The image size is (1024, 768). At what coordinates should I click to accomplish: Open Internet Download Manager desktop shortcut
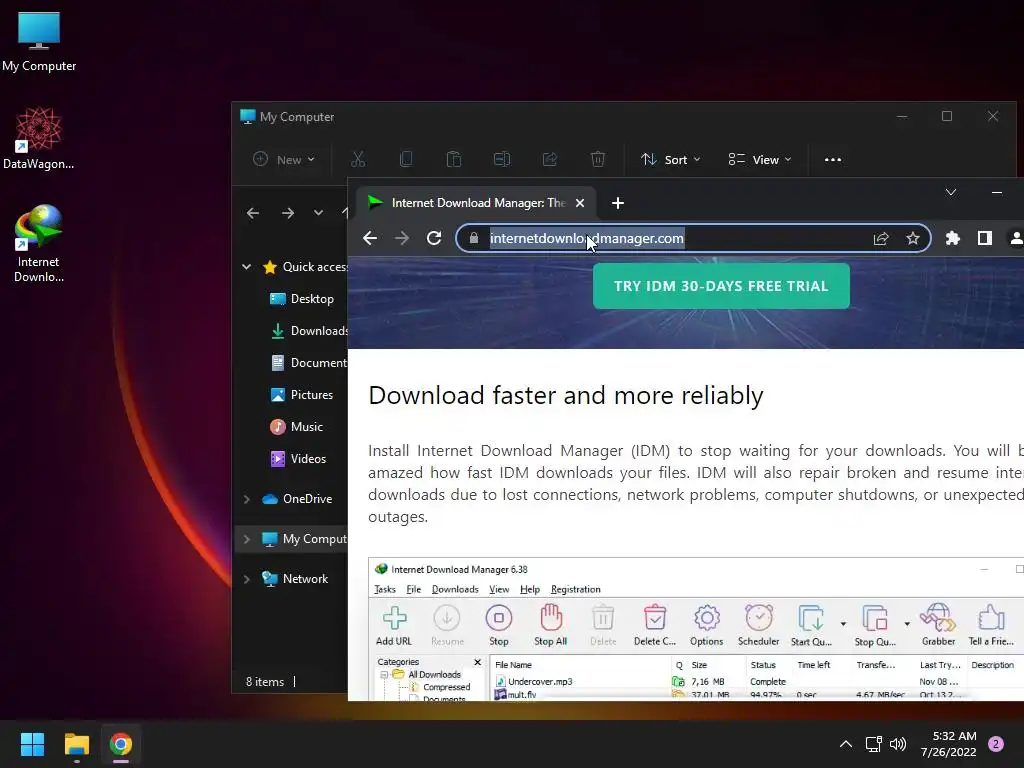click(x=39, y=243)
